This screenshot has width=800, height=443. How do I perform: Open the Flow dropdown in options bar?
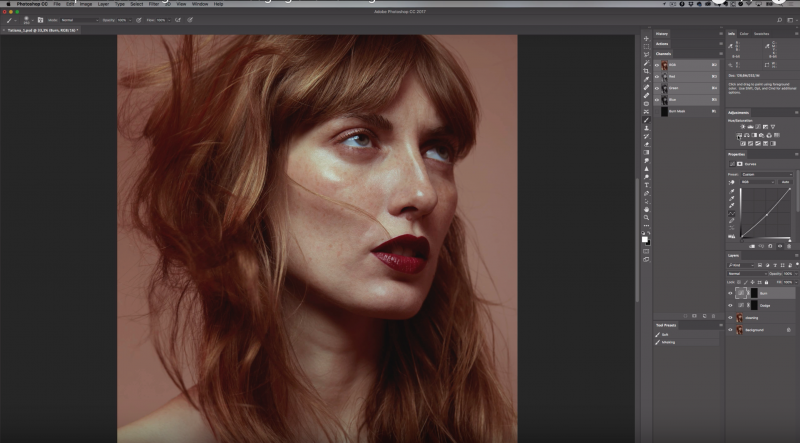(170, 20)
